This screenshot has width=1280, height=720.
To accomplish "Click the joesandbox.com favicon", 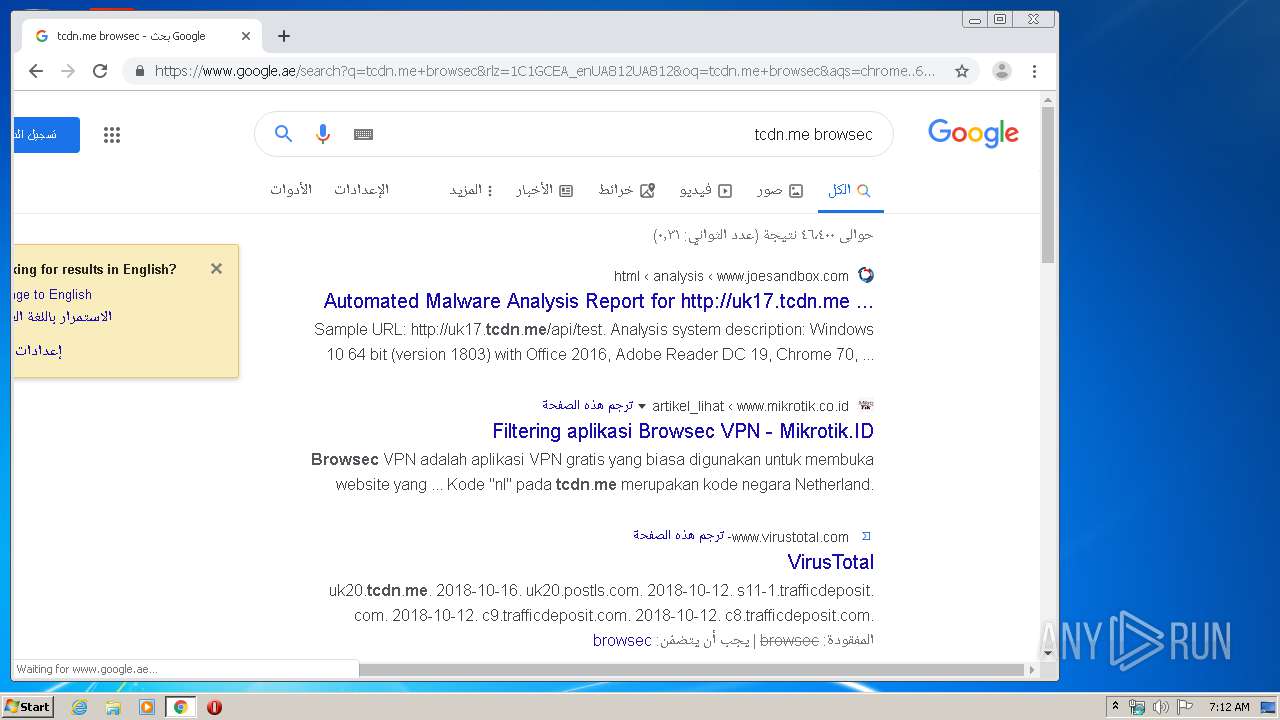I will click(x=866, y=275).
